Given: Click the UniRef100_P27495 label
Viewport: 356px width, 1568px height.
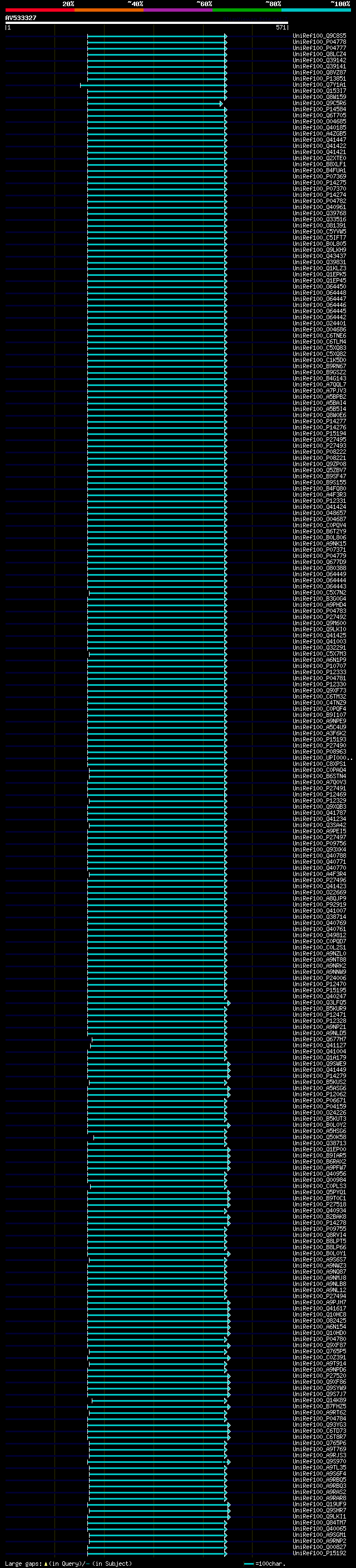Looking at the screenshot, I should (x=319, y=439).
